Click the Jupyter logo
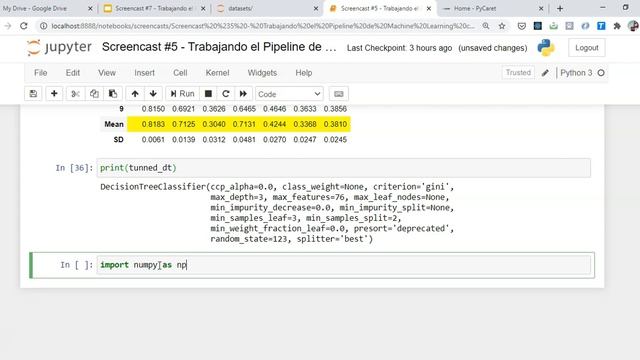The image size is (640, 360). pyautogui.click(x=59, y=47)
